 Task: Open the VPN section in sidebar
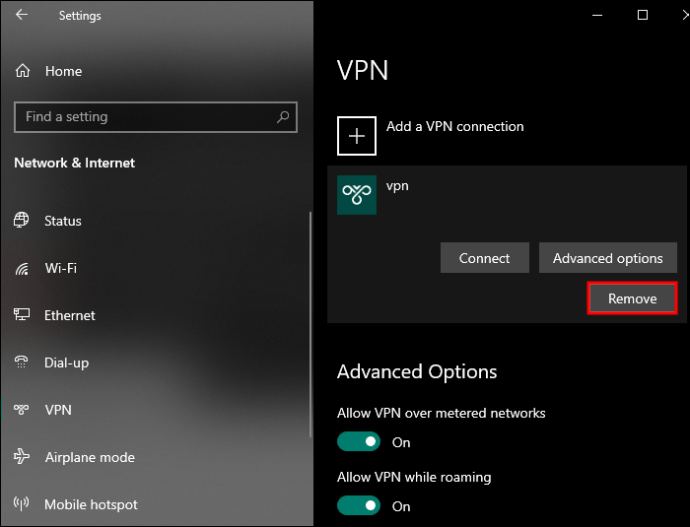(x=57, y=410)
